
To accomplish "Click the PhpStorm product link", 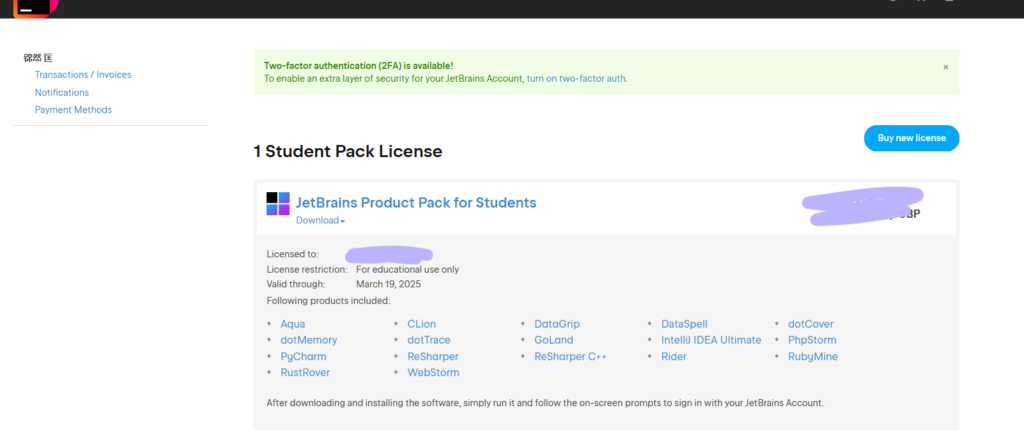I will click(x=812, y=340).
